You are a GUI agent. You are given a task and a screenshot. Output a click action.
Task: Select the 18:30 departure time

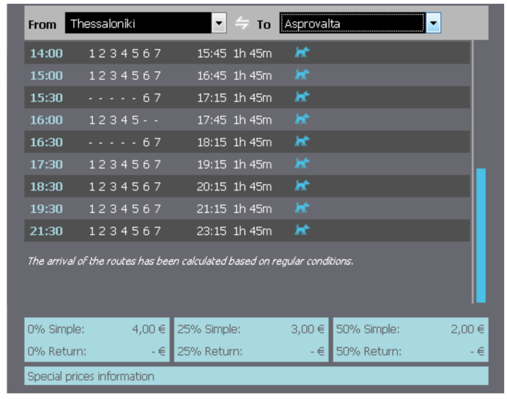pyautogui.click(x=46, y=187)
